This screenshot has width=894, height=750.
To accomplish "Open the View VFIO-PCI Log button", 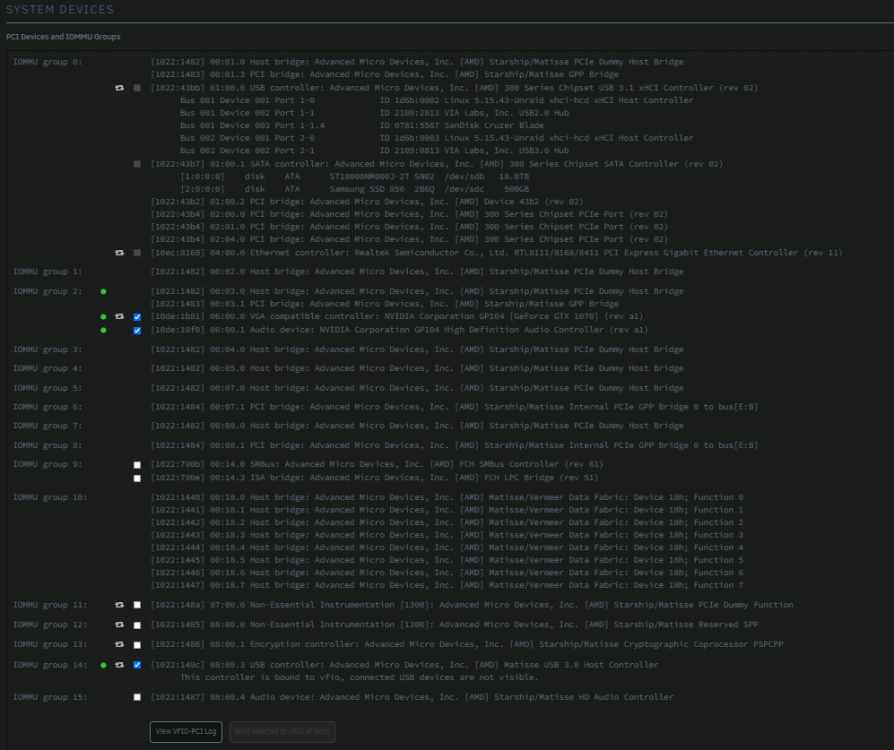I will (x=186, y=732).
